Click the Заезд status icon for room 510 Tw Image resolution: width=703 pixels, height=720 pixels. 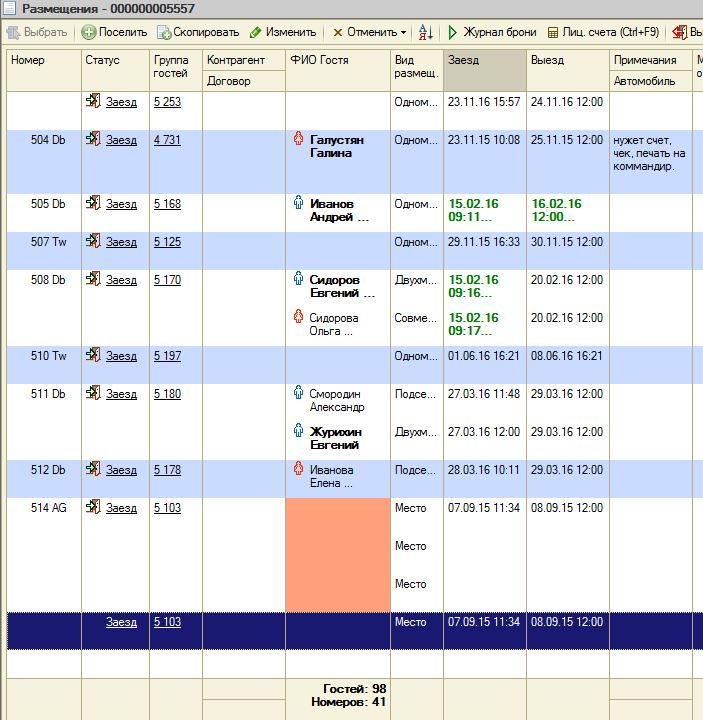click(x=93, y=355)
